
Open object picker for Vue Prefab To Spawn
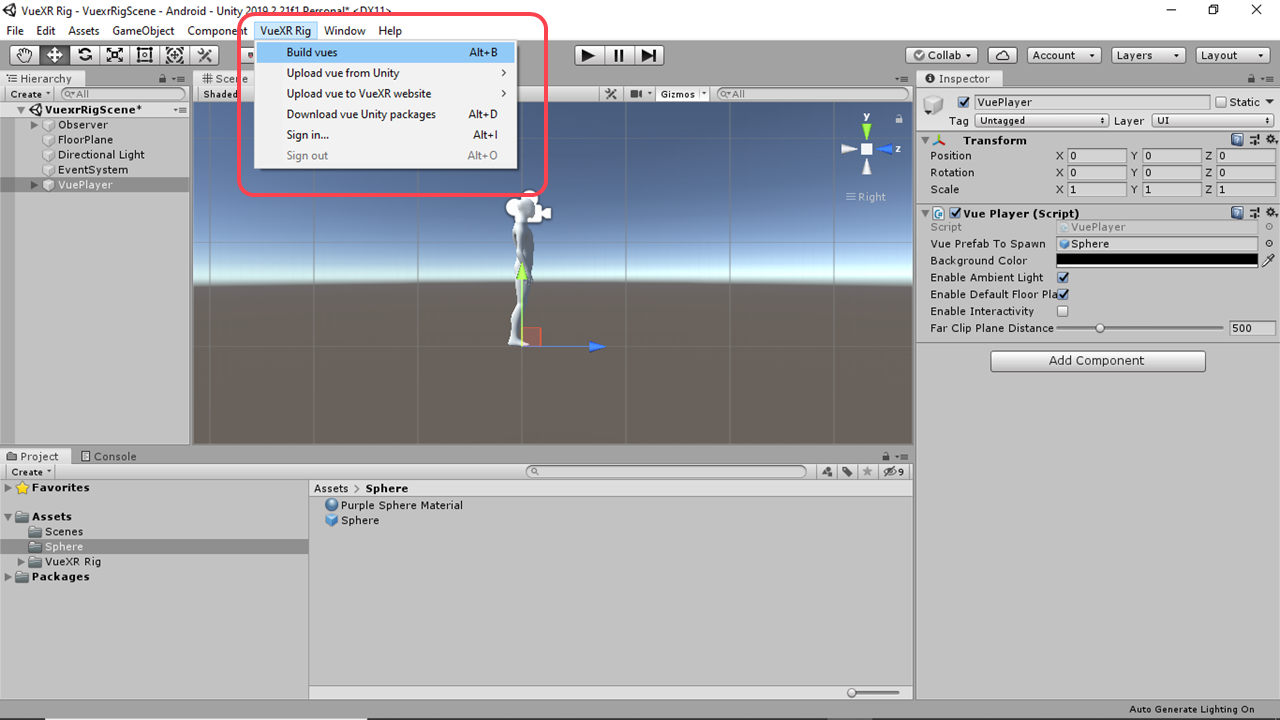pos(1269,244)
